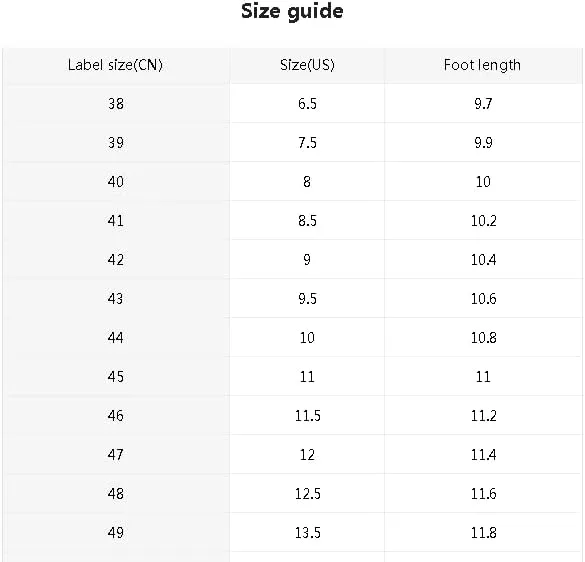Click the Size guide heading

click(x=292, y=12)
